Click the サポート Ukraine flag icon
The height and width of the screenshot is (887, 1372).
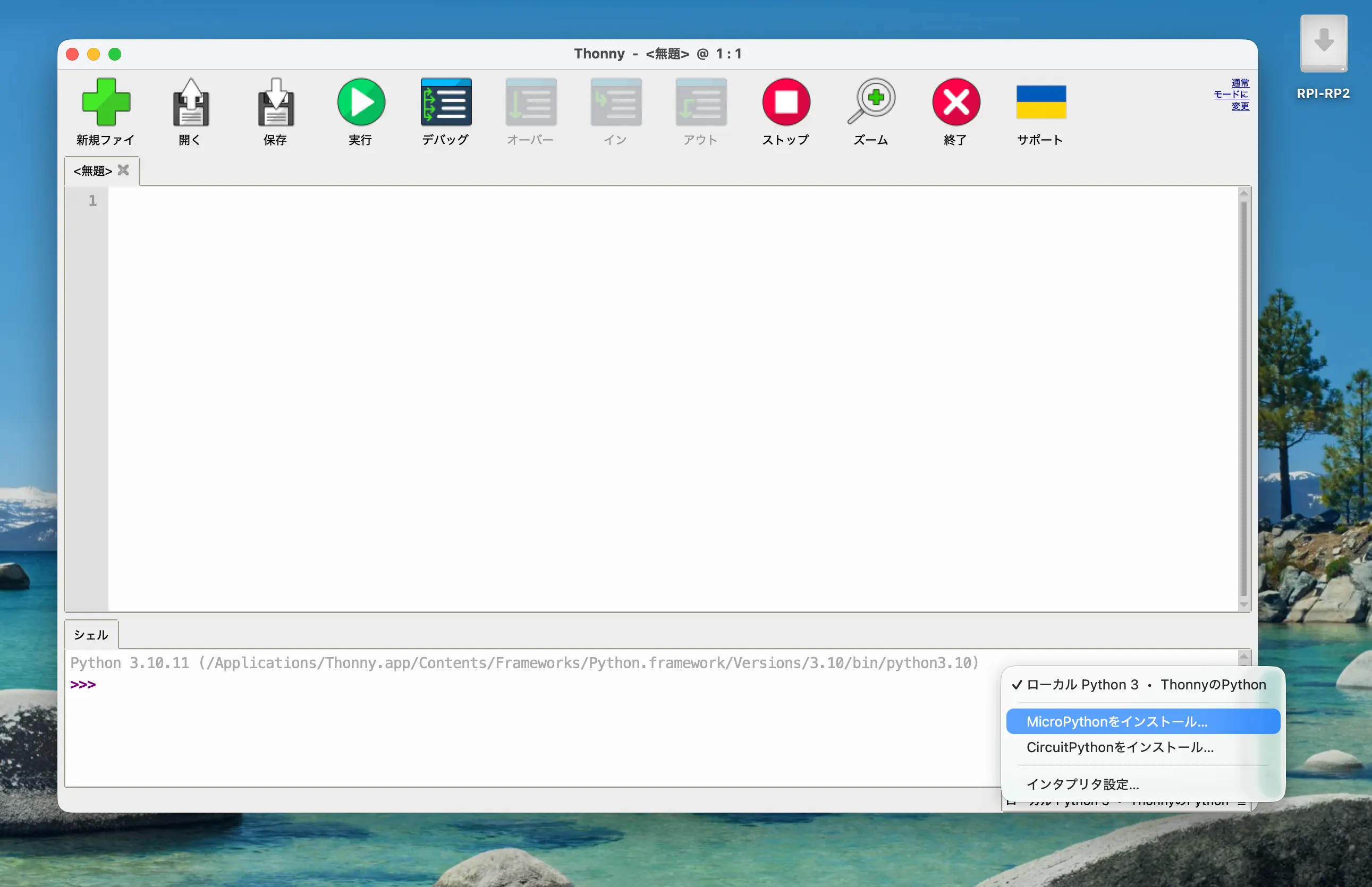[x=1040, y=103]
